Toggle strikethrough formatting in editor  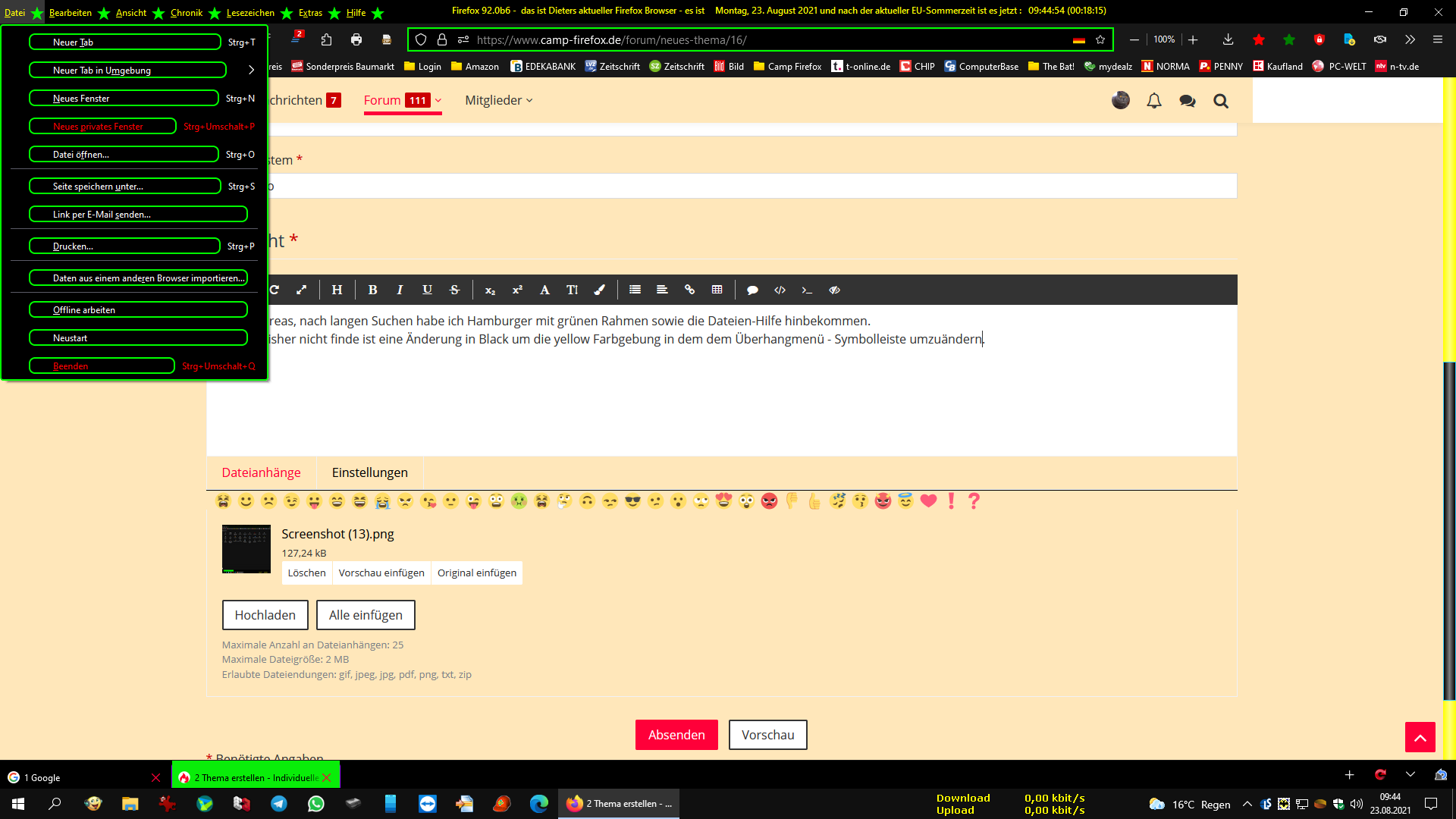[454, 290]
